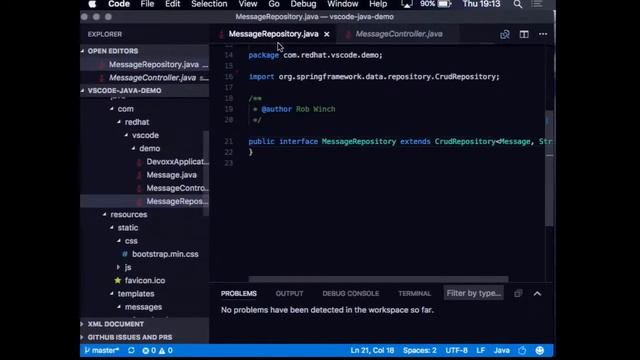Screen dimensions: 640x360
Task: Close the MessageRepository.java tab
Action: point(327,34)
